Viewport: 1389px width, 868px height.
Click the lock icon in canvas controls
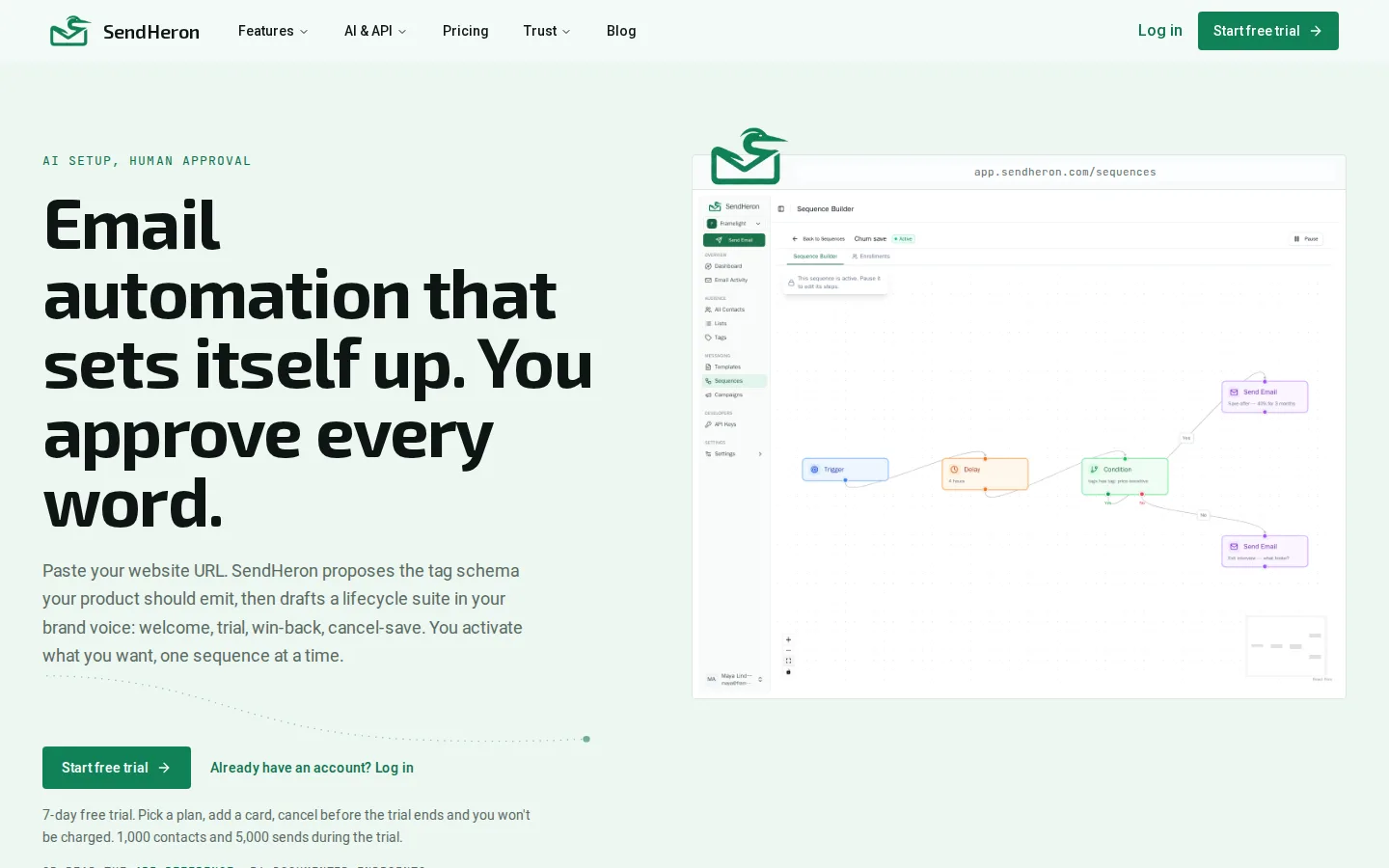[788, 672]
